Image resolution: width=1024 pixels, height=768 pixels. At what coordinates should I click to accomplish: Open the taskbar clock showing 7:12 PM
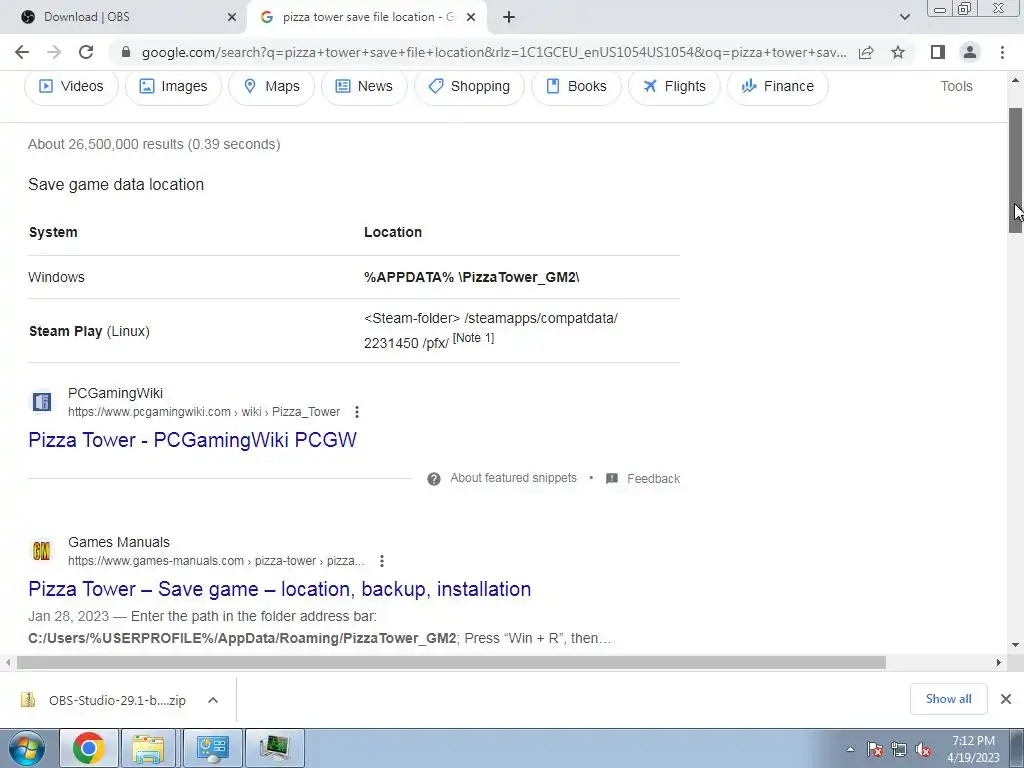click(974, 749)
